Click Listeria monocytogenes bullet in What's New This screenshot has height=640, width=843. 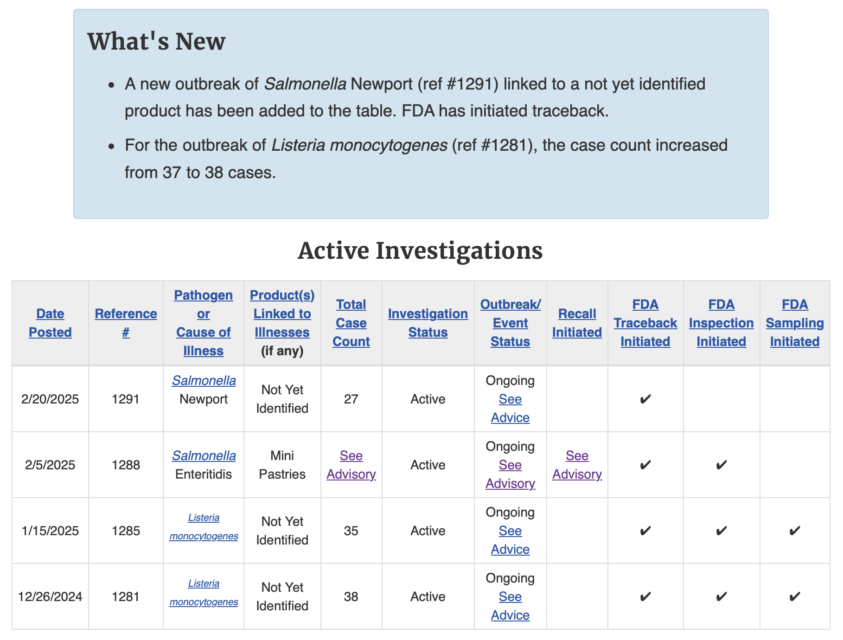click(x=426, y=159)
